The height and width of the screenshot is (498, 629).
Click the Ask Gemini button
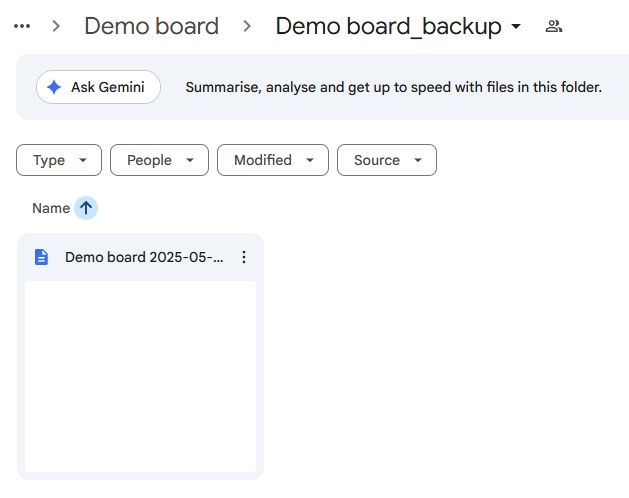point(98,87)
